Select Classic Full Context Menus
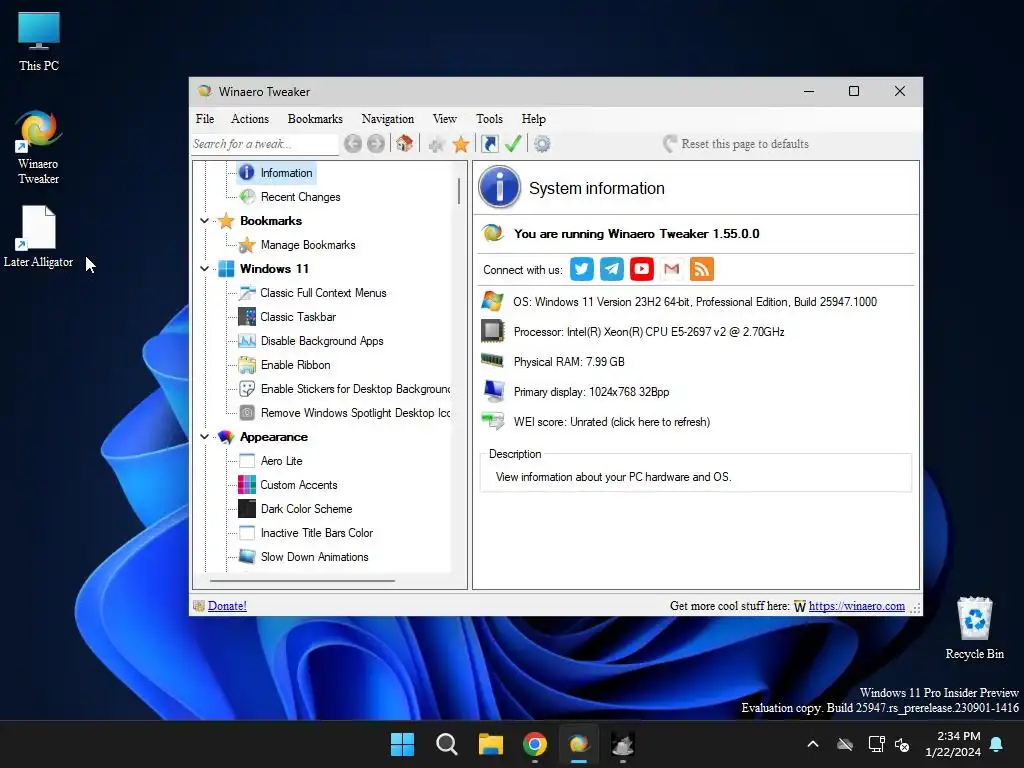 323,293
